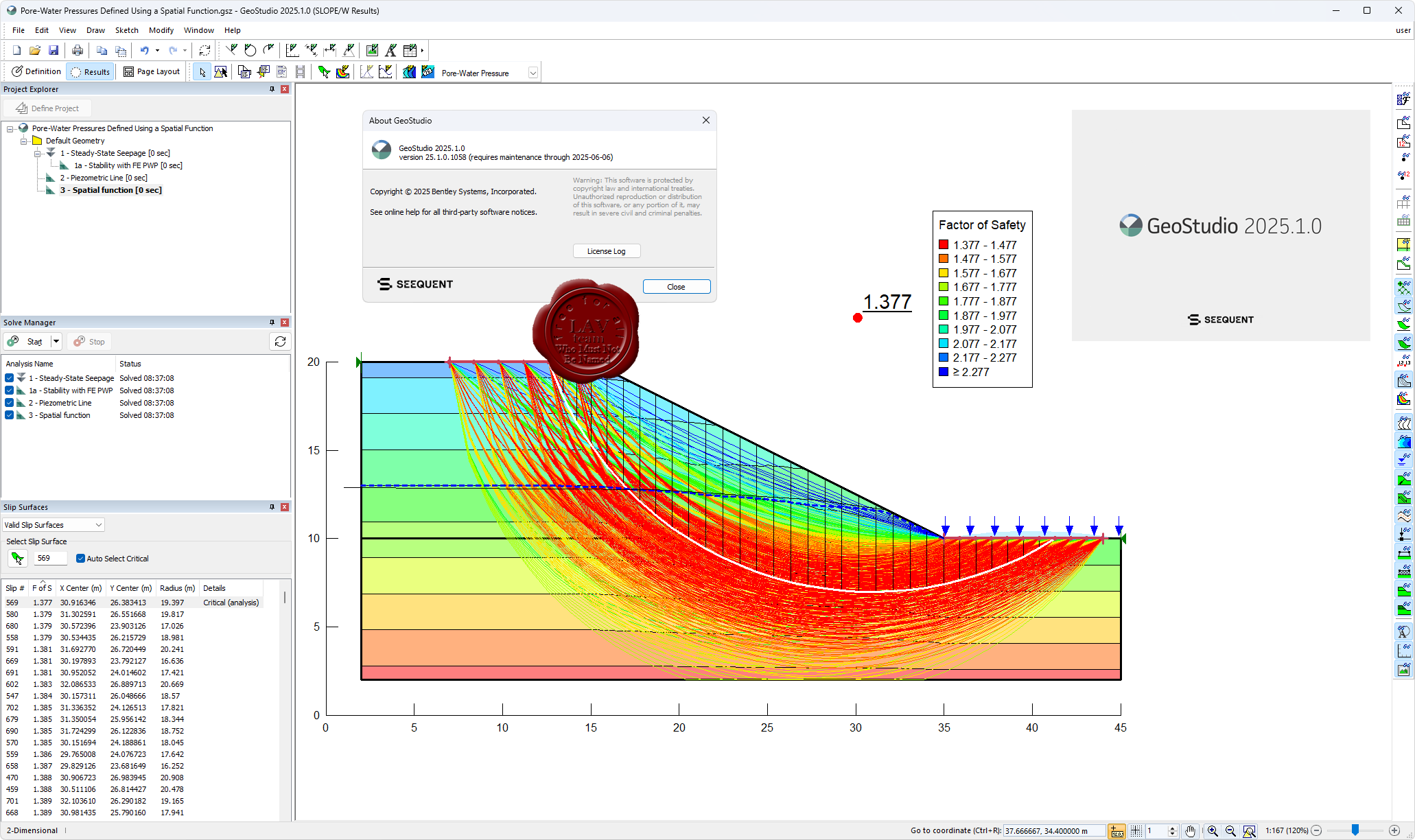Click the select slip surface green arrow icon
Screen dimensions: 1415x840
tap(18, 559)
